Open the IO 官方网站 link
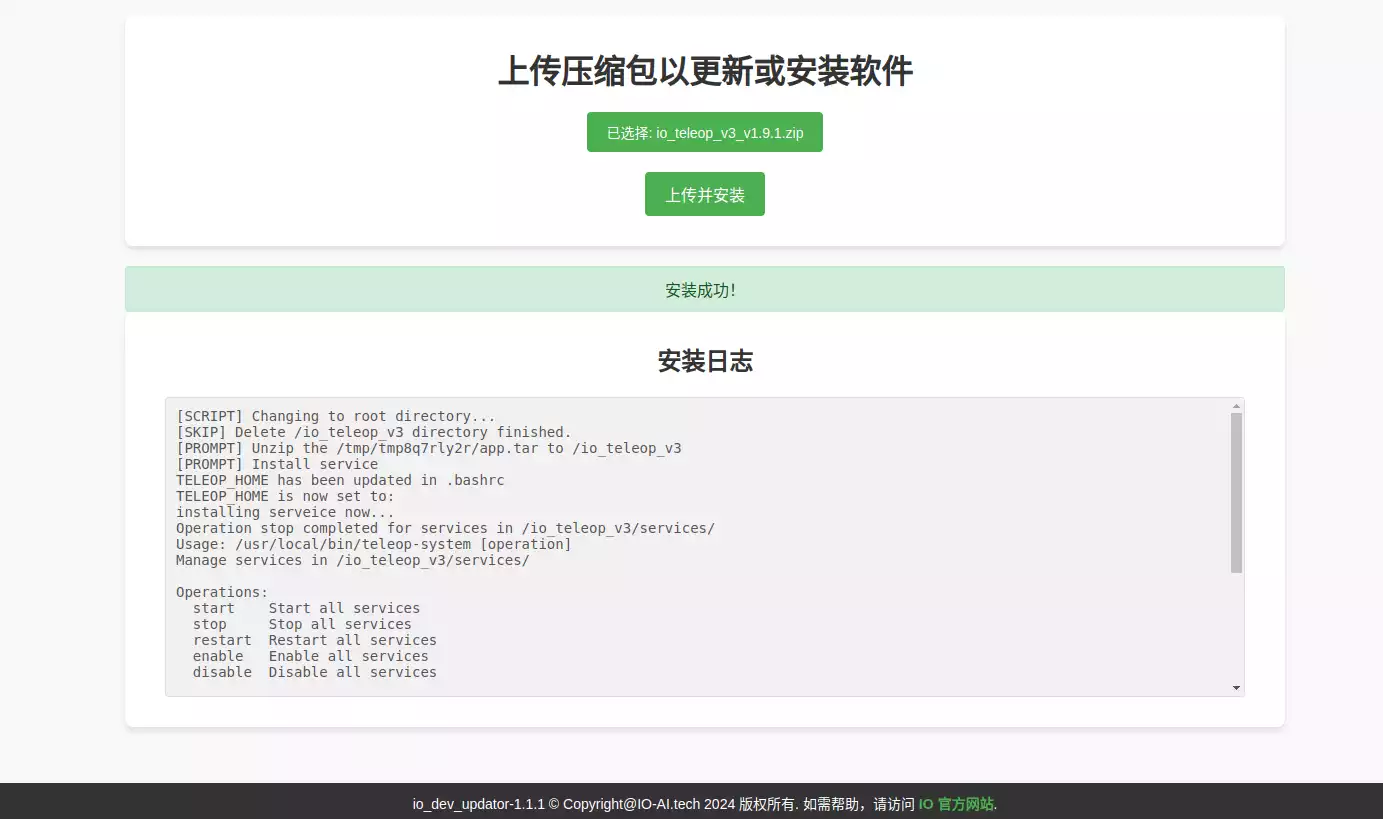The image size is (1383, 819). (x=956, y=804)
